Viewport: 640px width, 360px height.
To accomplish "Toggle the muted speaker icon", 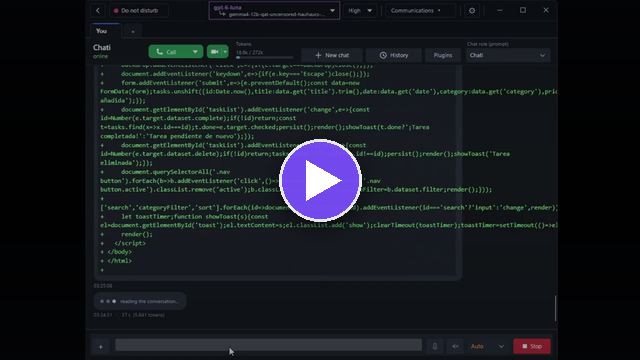I will coord(455,346).
